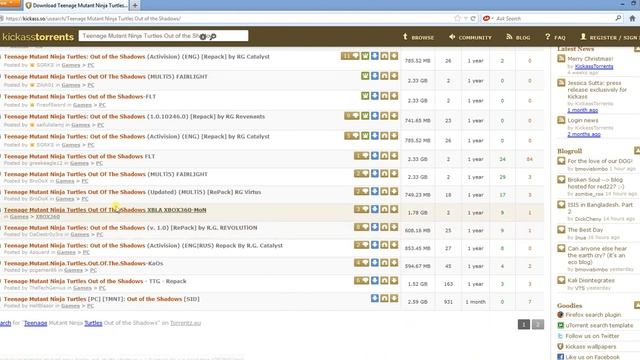
Task: Open the comments badge in RG Revenants row
Action: (352, 116)
